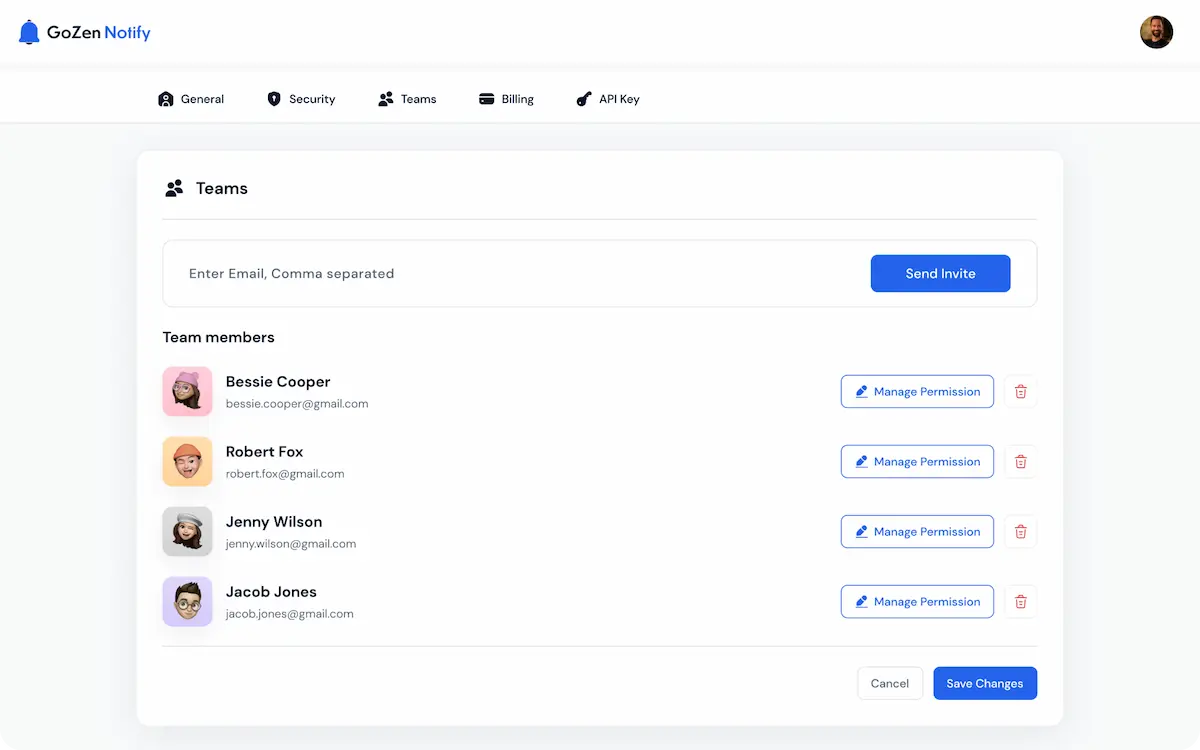The height and width of the screenshot is (750, 1200).
Task: Click the Teams people icon in navigation
Action: click(385, 98)
